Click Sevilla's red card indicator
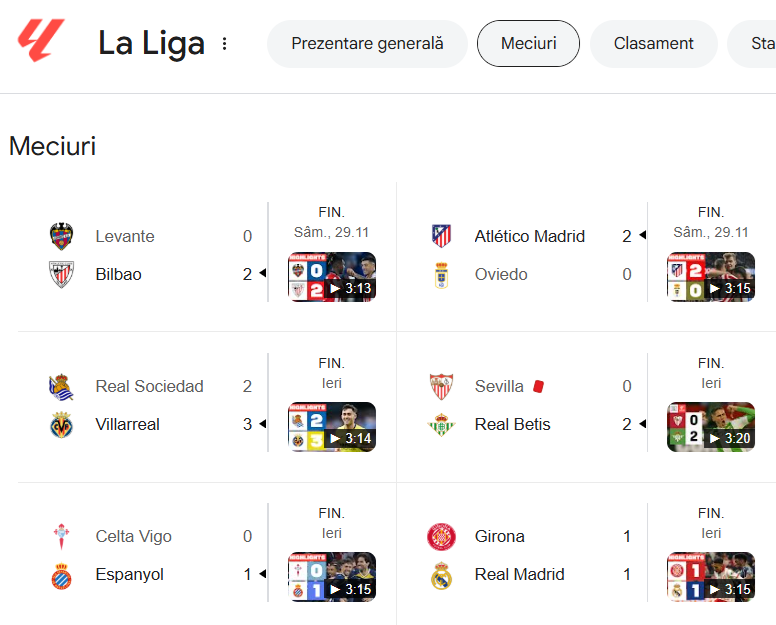Screen dimensions: 776x625 538,385
